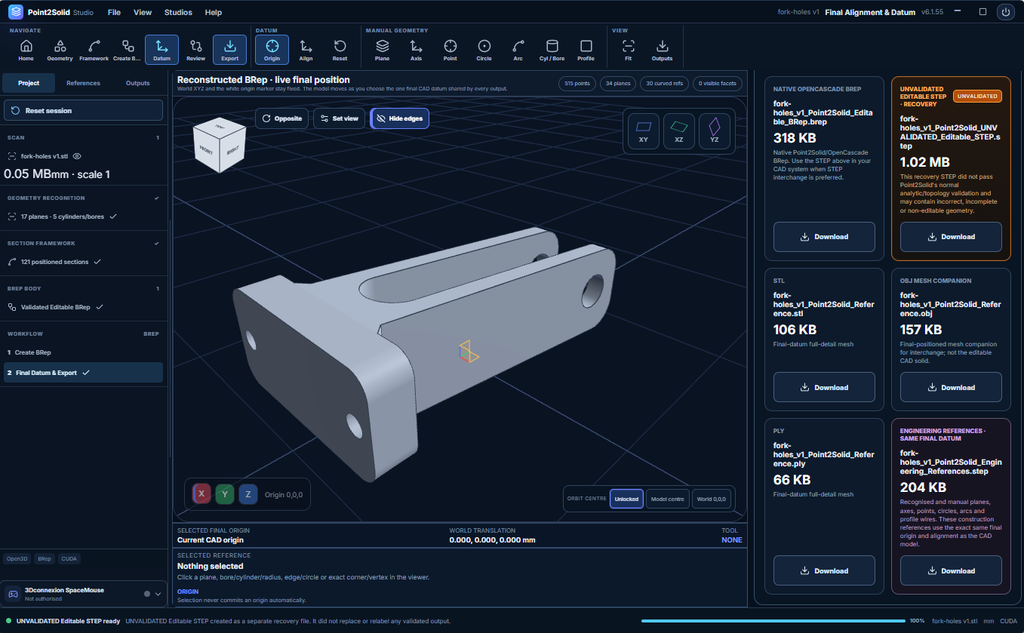Click the Reset datum icon
This screenshot has height=633, width=1024.
coord(340,50)
